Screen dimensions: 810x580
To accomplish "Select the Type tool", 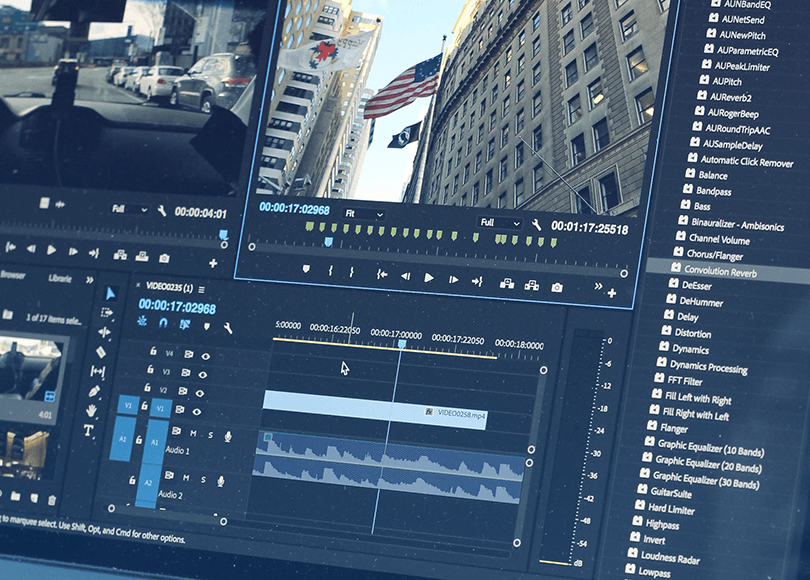I will (88, 431).
